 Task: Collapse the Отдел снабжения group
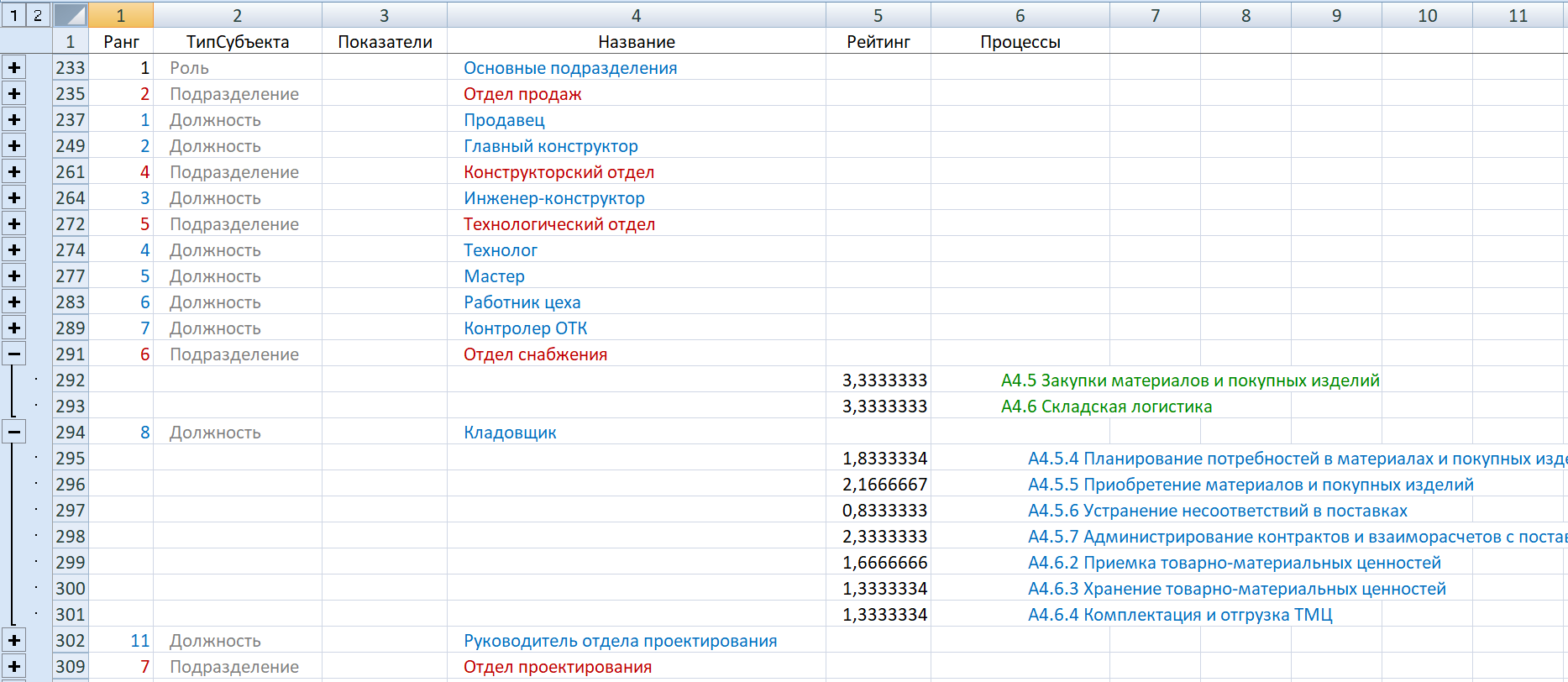click(14, 354)
